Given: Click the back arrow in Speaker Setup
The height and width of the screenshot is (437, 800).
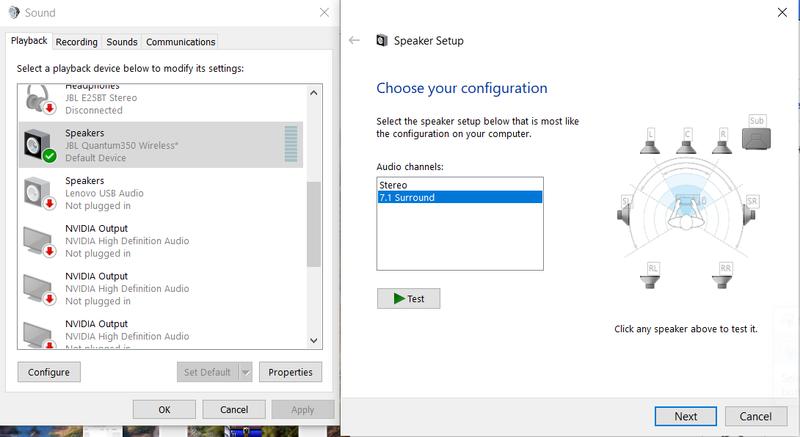Looking at the screenshot, I should pyautogui.click(x=354, y=40).
